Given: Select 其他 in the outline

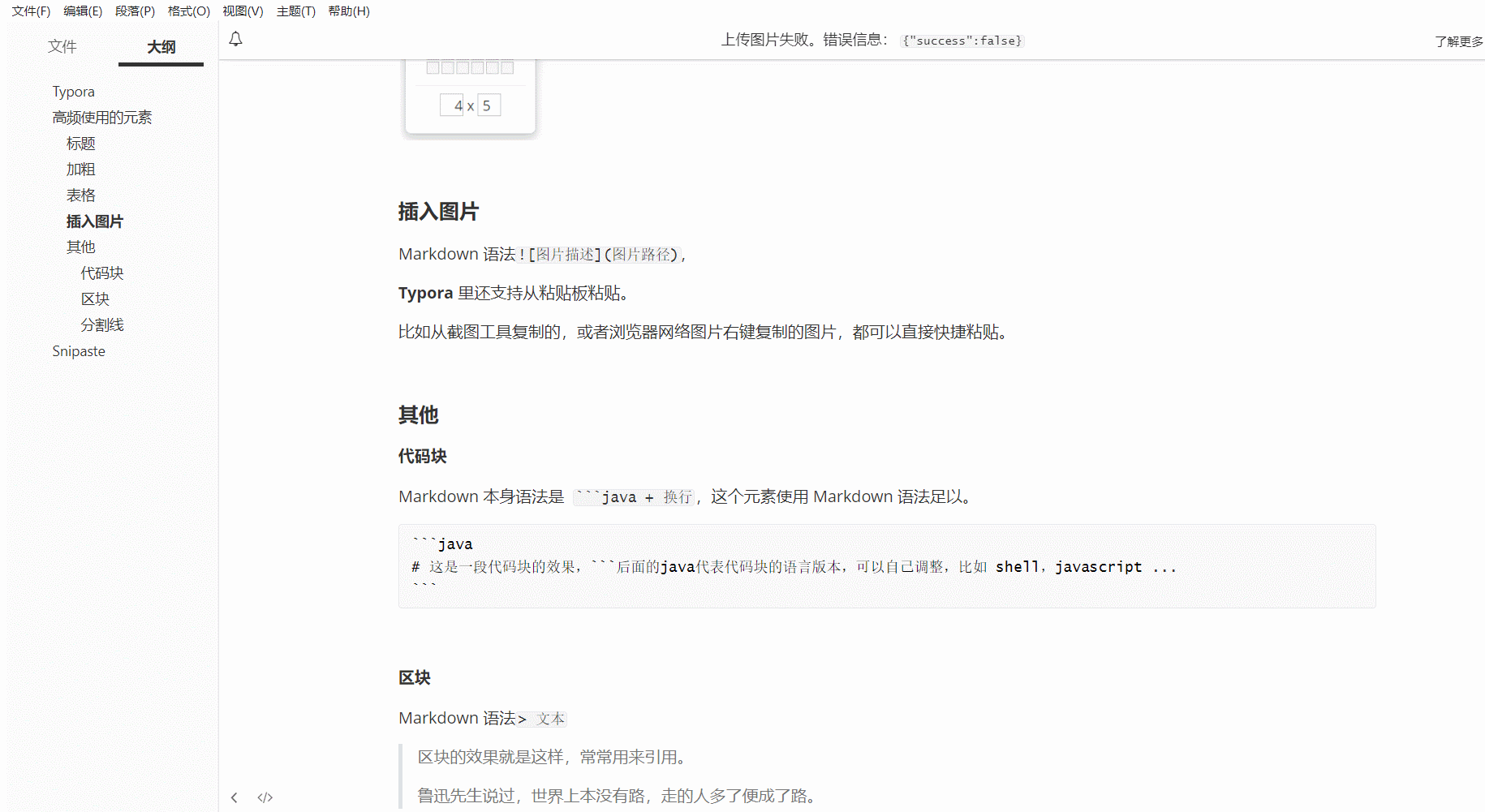Looking at the screenshot, I should click(x=81, y=247).
